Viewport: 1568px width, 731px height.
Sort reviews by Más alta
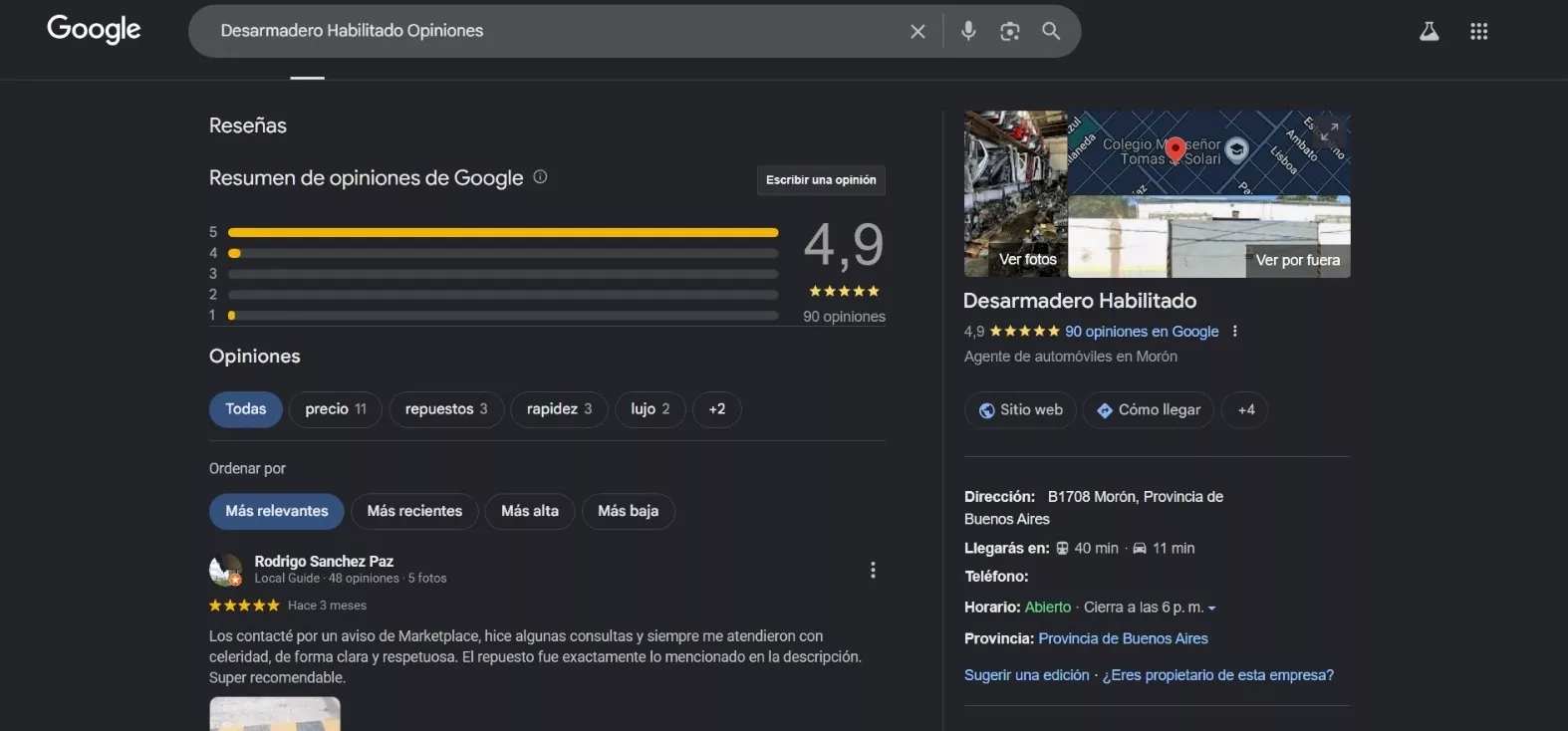click(x=530, y=511)
